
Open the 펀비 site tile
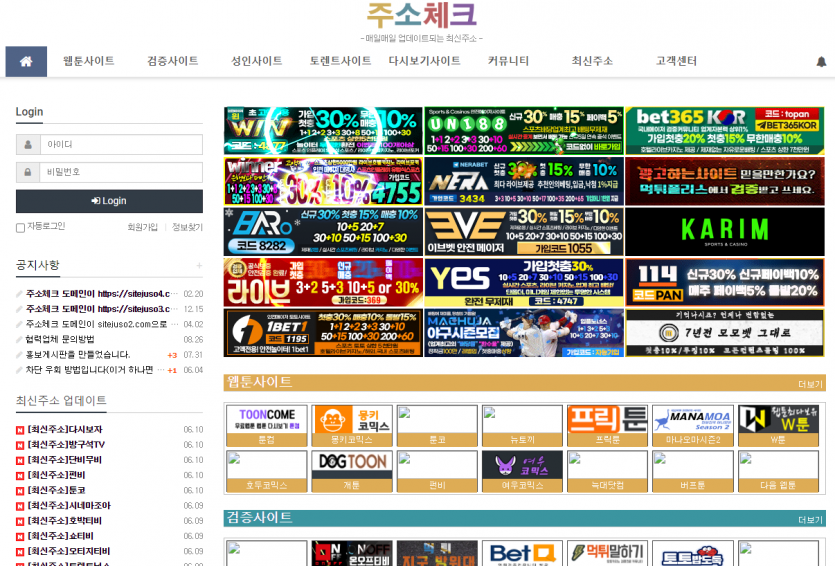437,471
